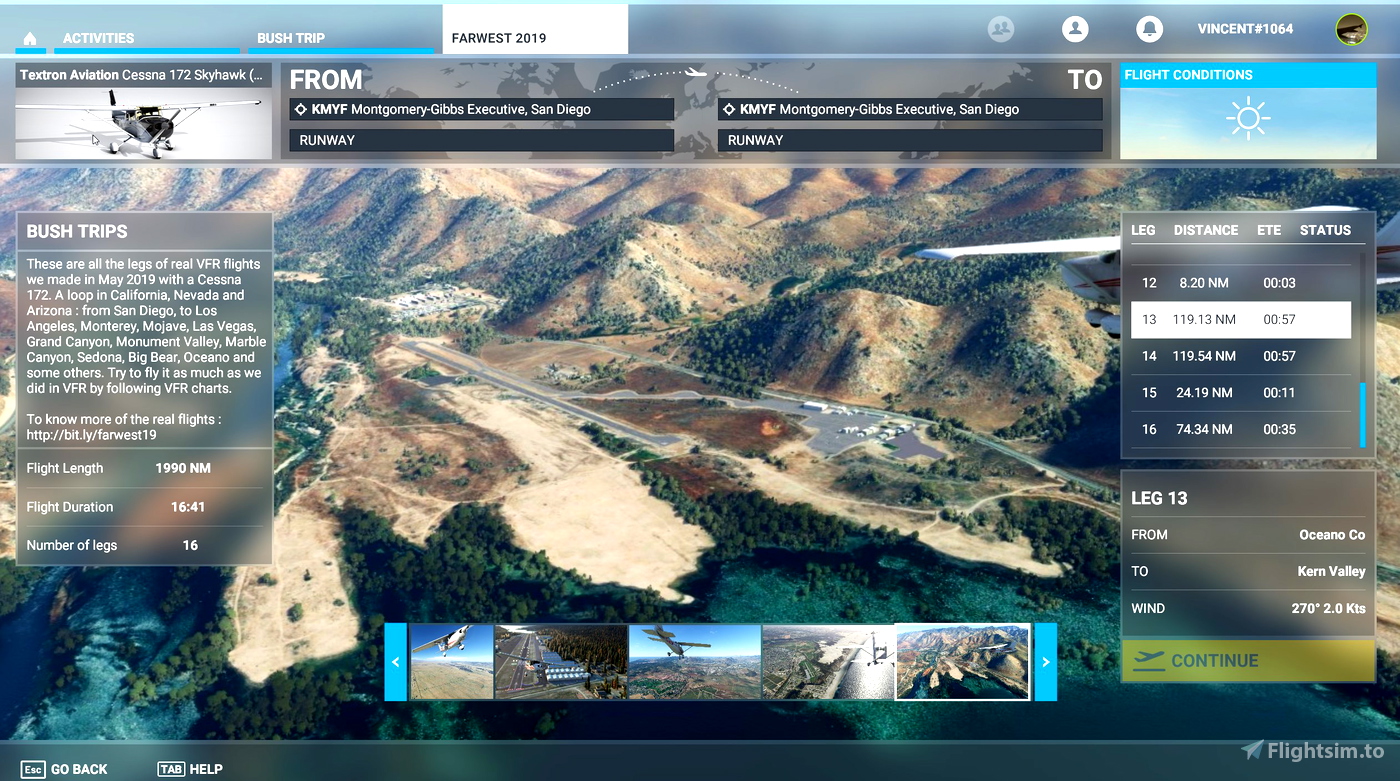Click Go Back
The width and height of the screenshot is (1400, 781).
click(x=79, y=769)
